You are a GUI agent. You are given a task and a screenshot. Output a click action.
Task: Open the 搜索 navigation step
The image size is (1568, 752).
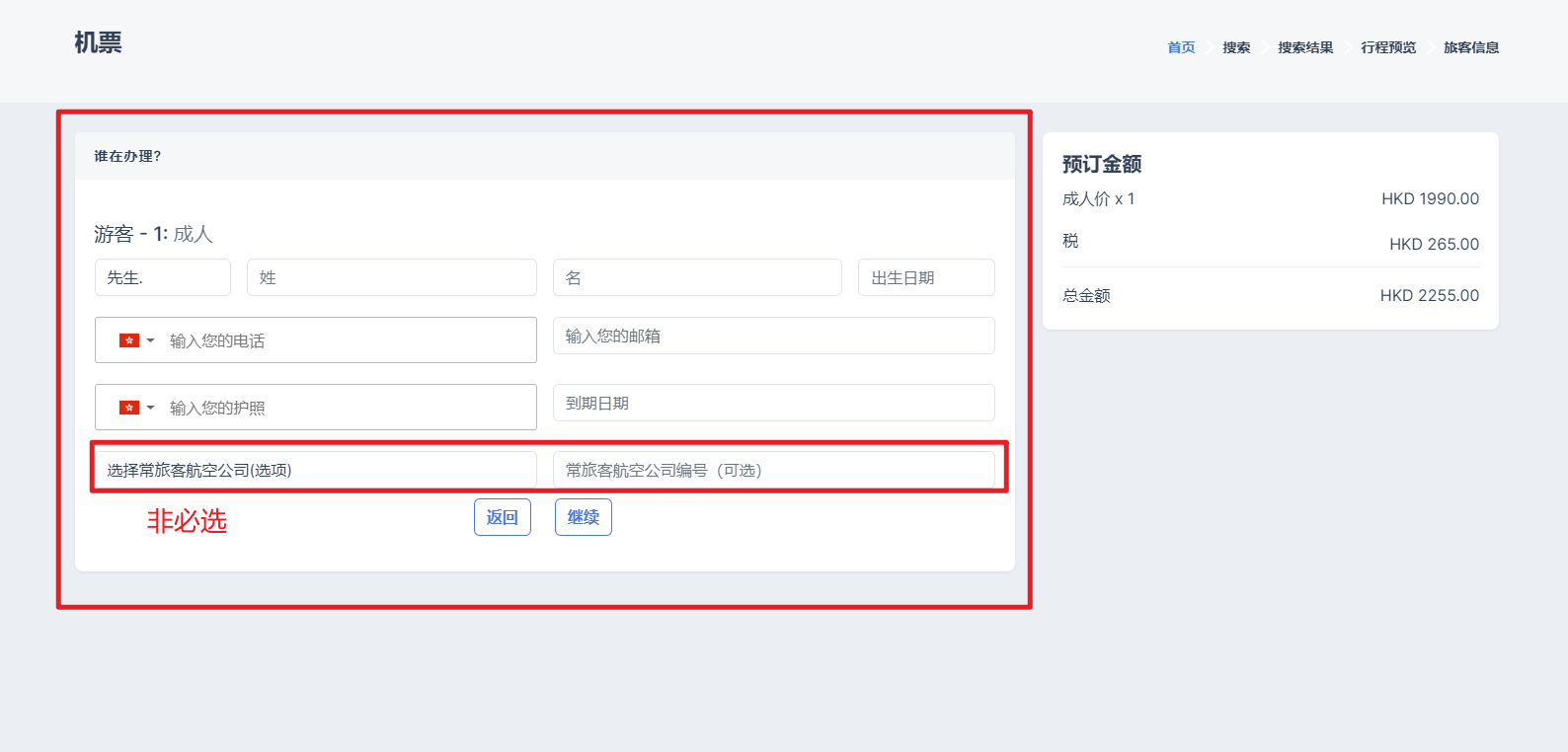pos(1236,47)
